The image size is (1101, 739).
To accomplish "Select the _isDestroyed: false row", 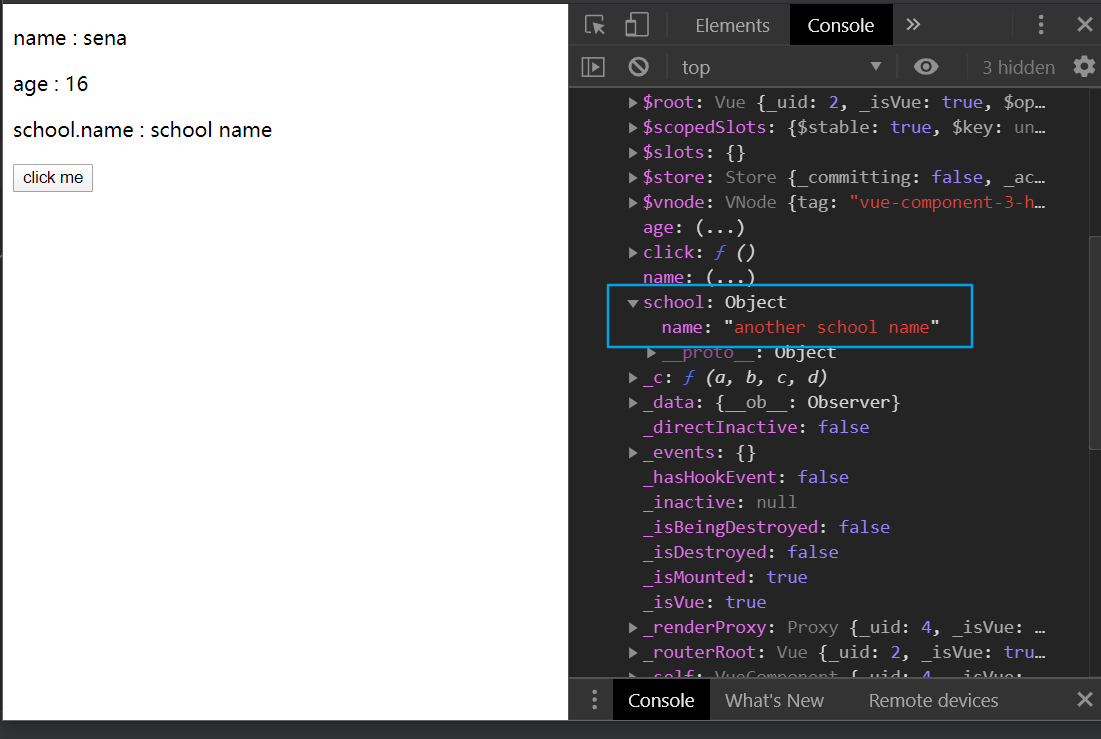I will pyautogui.click(x=741, y=552).
